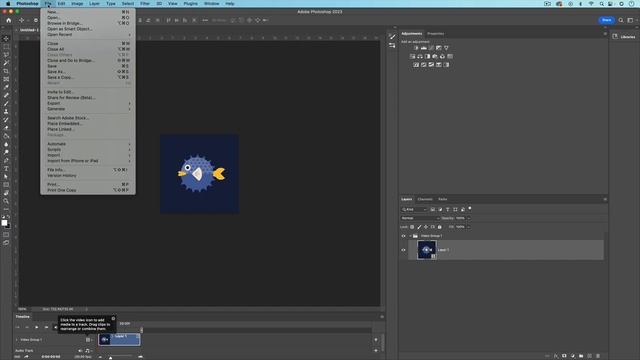640x360 pixels.
Task: Add a Levels adjustment
Action: coord(424,48)
